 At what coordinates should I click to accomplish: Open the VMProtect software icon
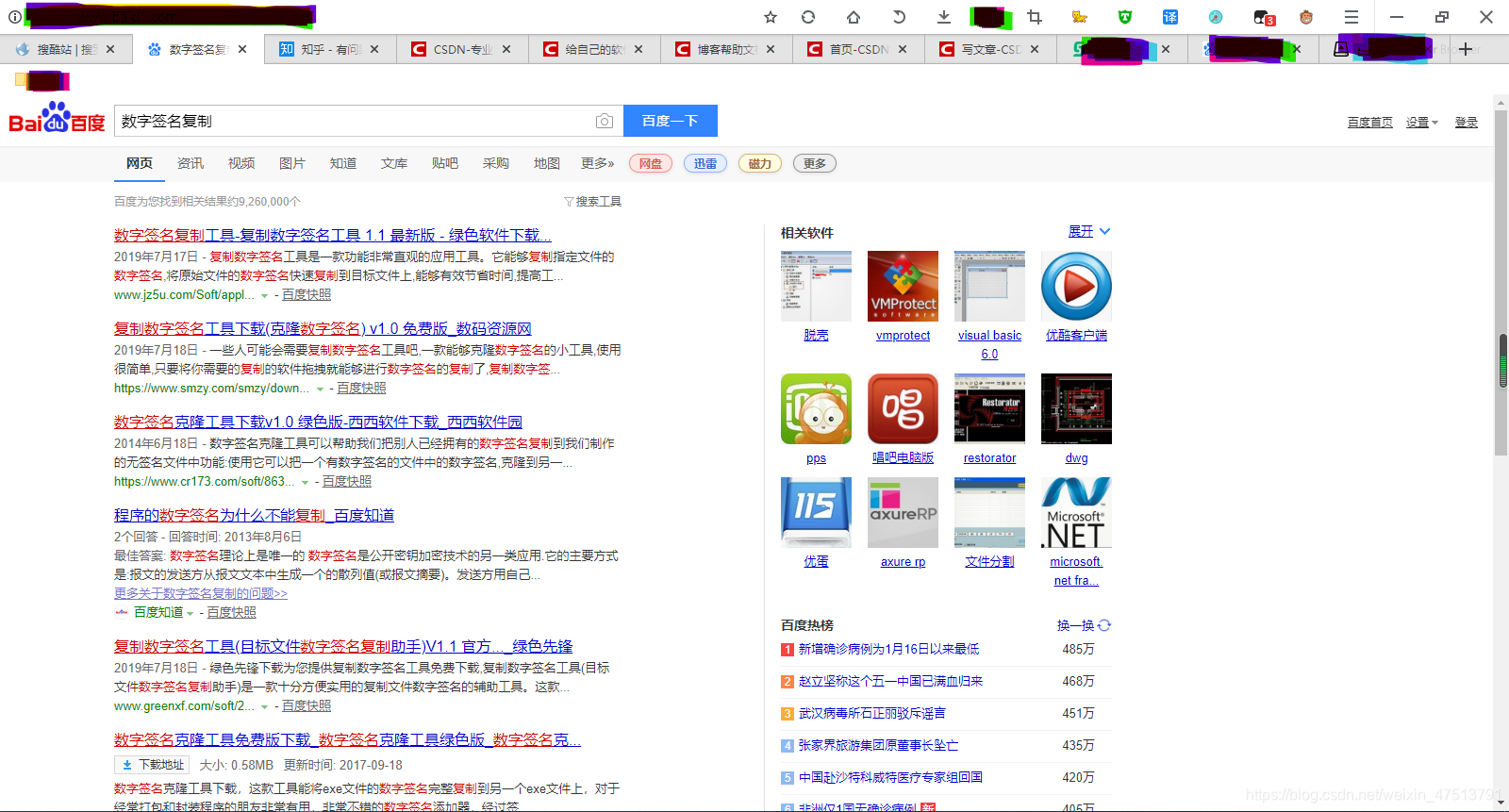point(903,286)
